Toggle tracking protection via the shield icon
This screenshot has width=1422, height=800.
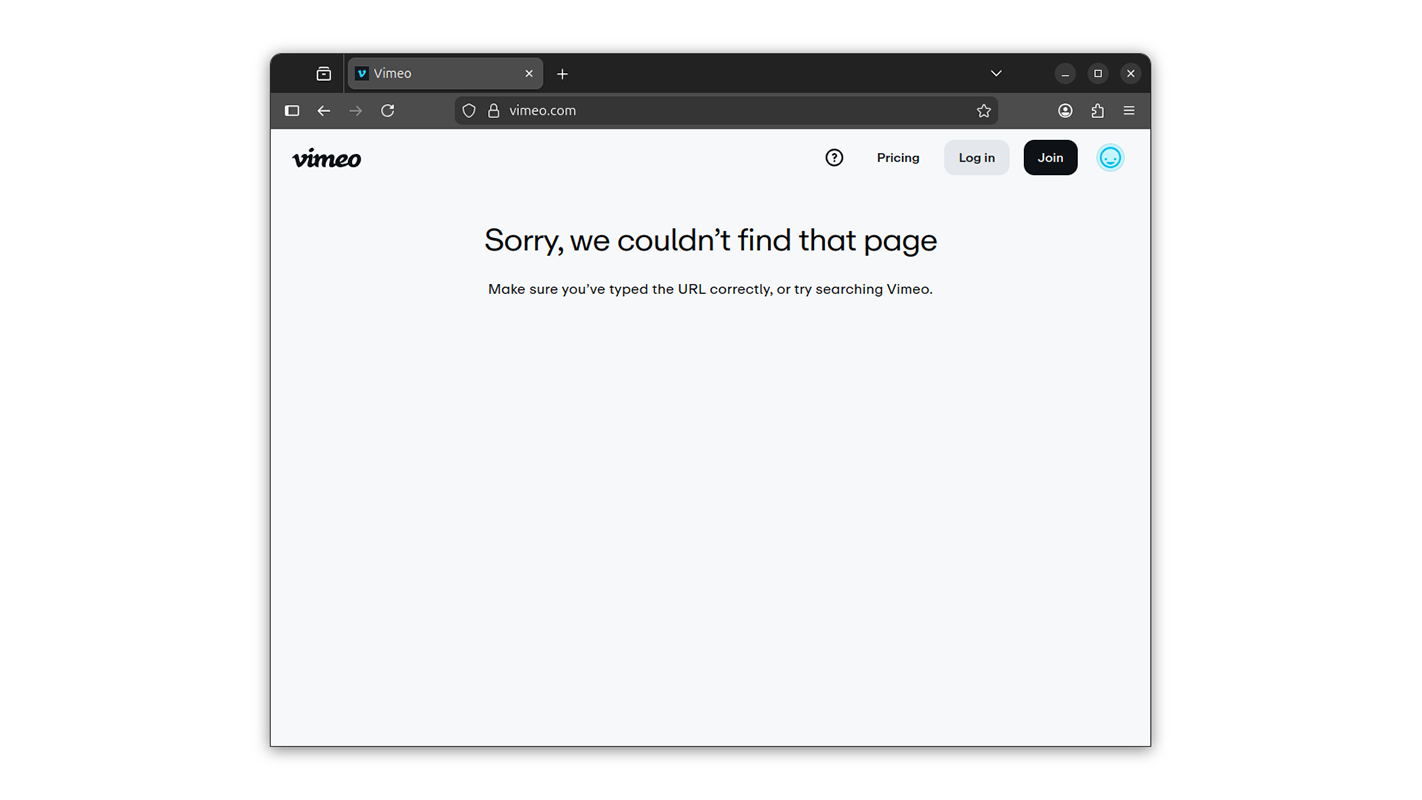(468, 110)
